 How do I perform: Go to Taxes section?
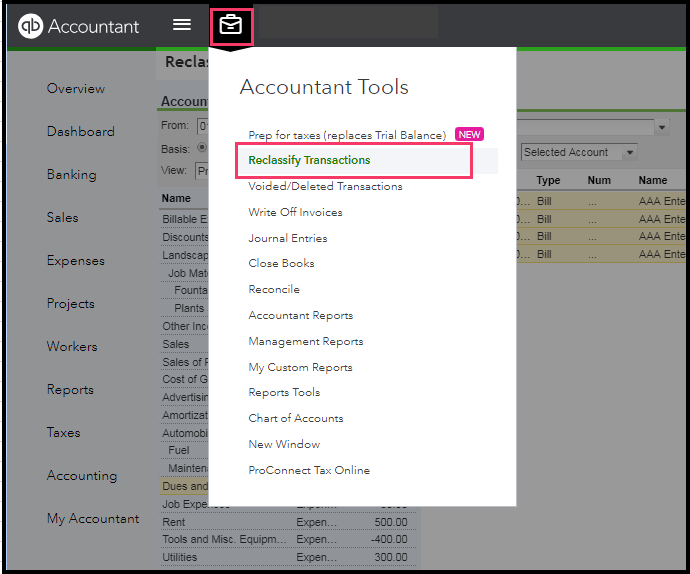63,433
